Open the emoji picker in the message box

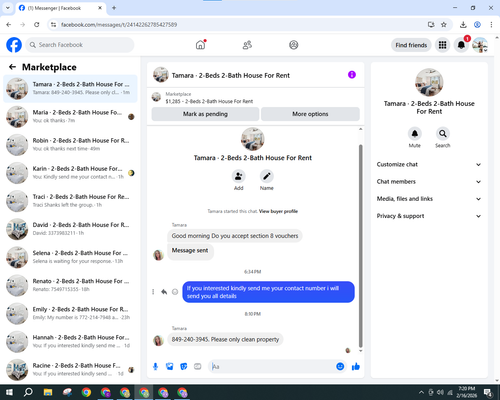click(x=340, y=367)
